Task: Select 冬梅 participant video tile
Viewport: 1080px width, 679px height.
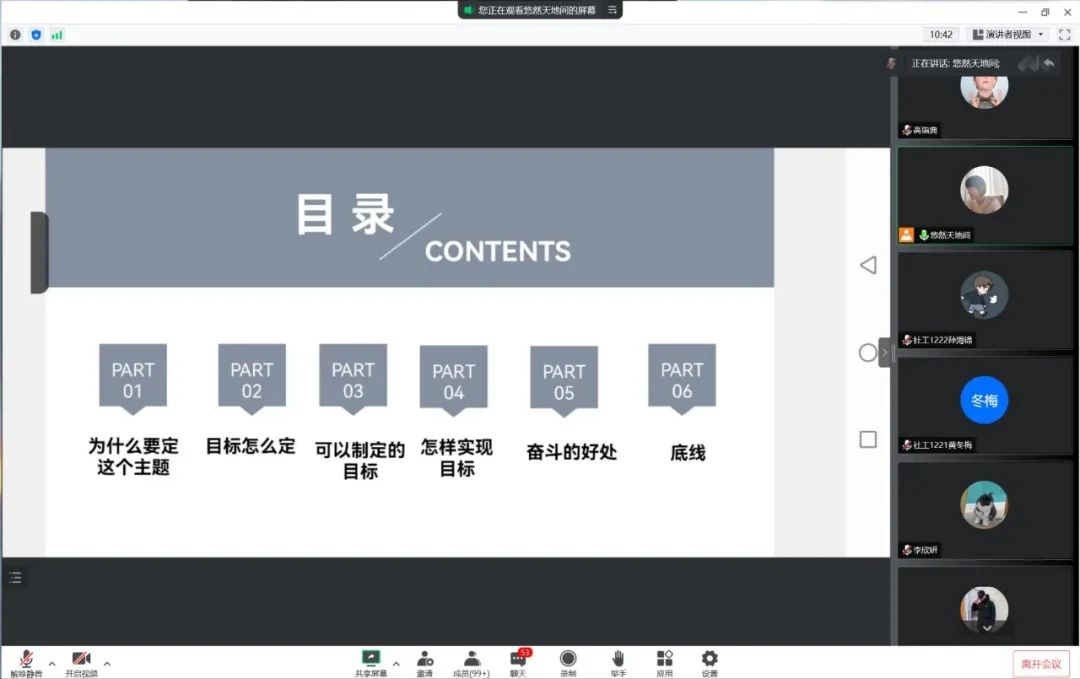Action: 984,401
